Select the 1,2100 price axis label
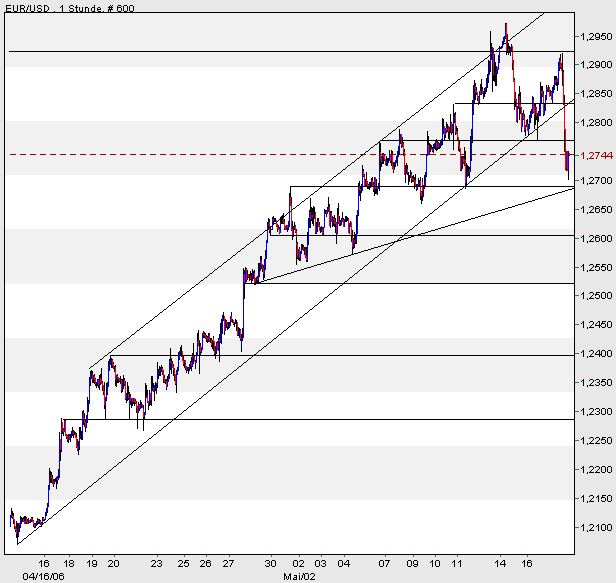The image size is (616, 583). (596, 528)
